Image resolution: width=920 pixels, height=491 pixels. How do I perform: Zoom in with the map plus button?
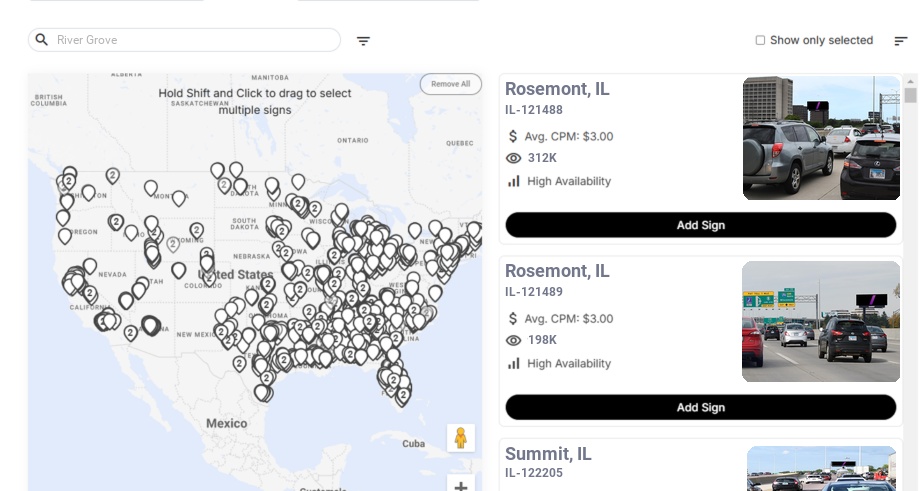point(461,486)
